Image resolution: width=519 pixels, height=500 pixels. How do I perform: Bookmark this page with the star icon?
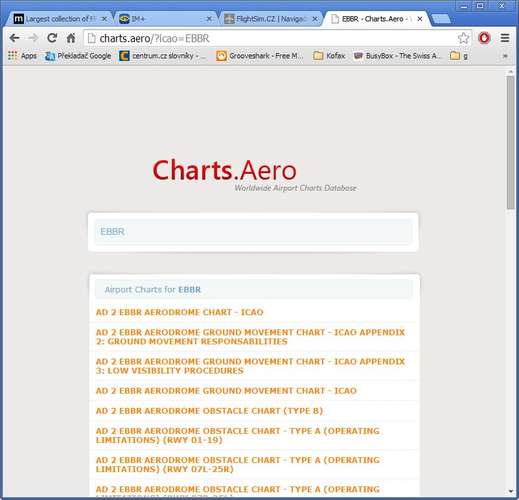point(463,38)
